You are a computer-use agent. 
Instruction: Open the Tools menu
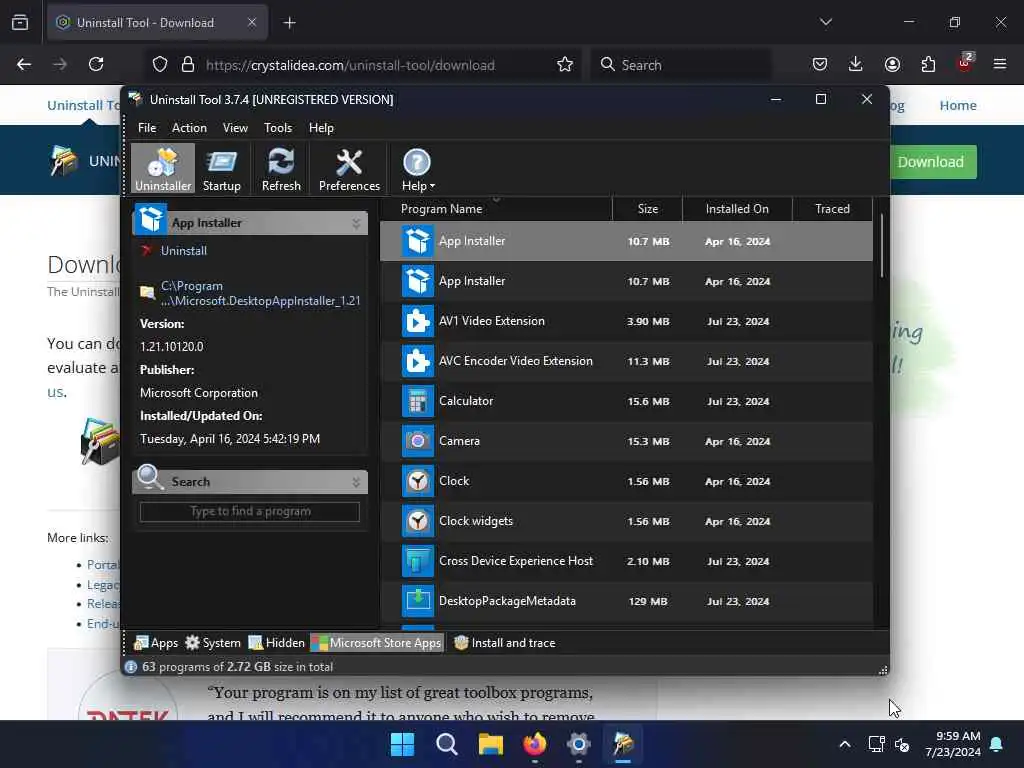278,128
